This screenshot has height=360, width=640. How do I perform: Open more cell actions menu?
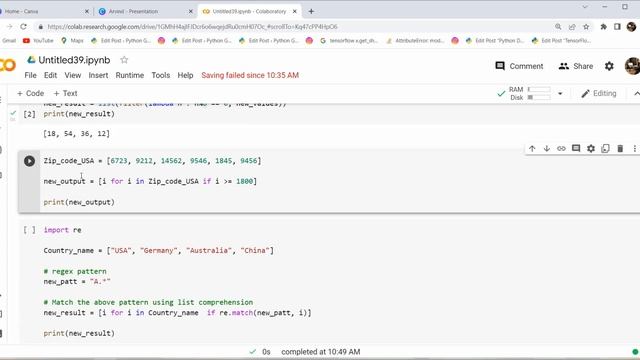[x=634, y=149]
